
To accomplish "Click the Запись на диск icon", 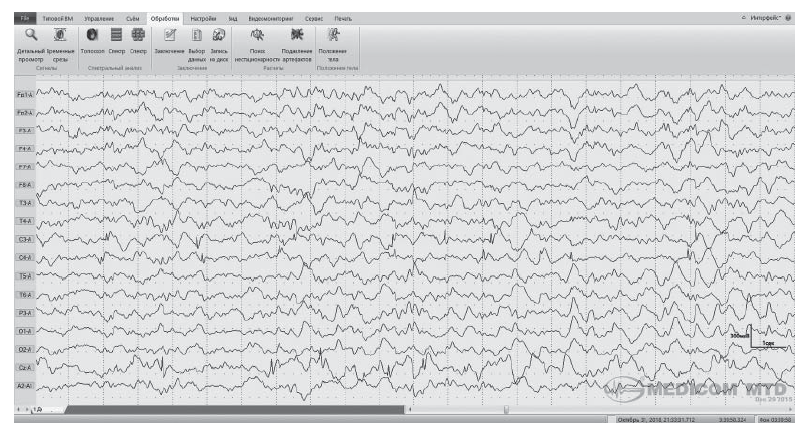I will click(x=219, y=35).
